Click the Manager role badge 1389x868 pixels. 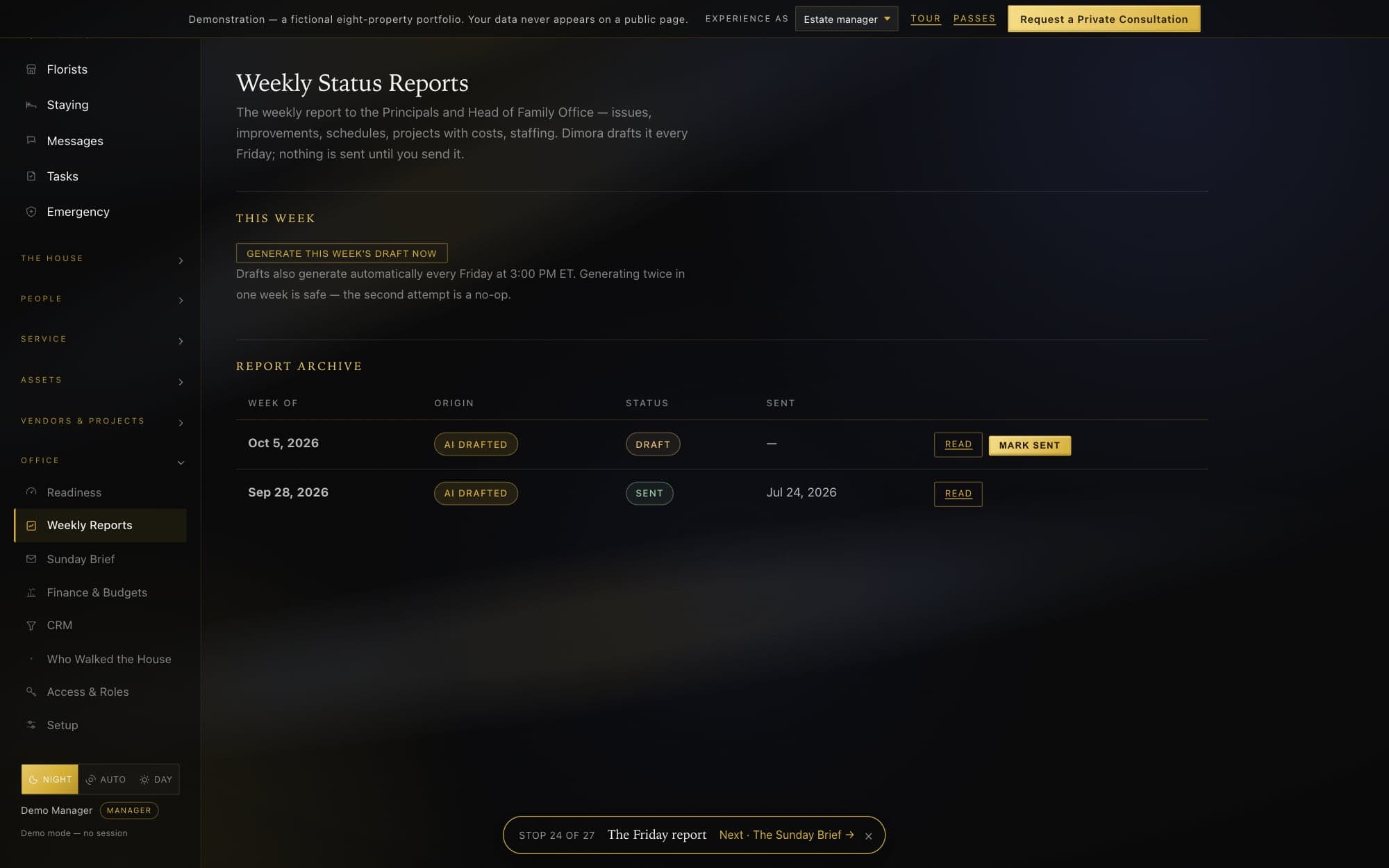tap(129, 810)
